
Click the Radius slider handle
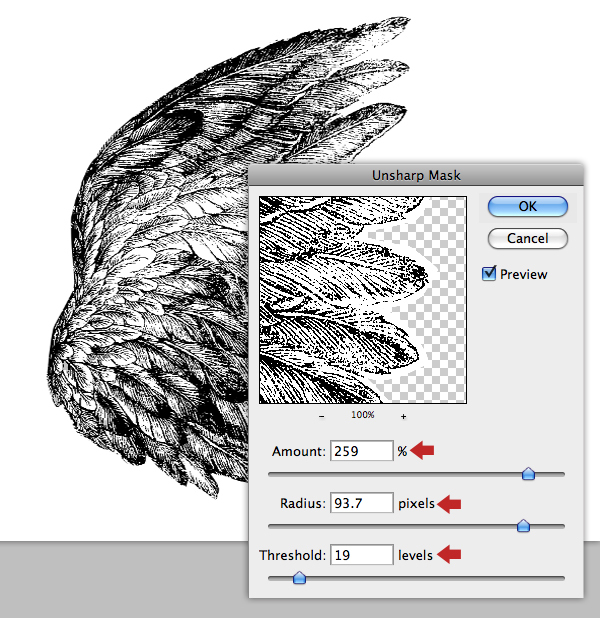point(523,526)
